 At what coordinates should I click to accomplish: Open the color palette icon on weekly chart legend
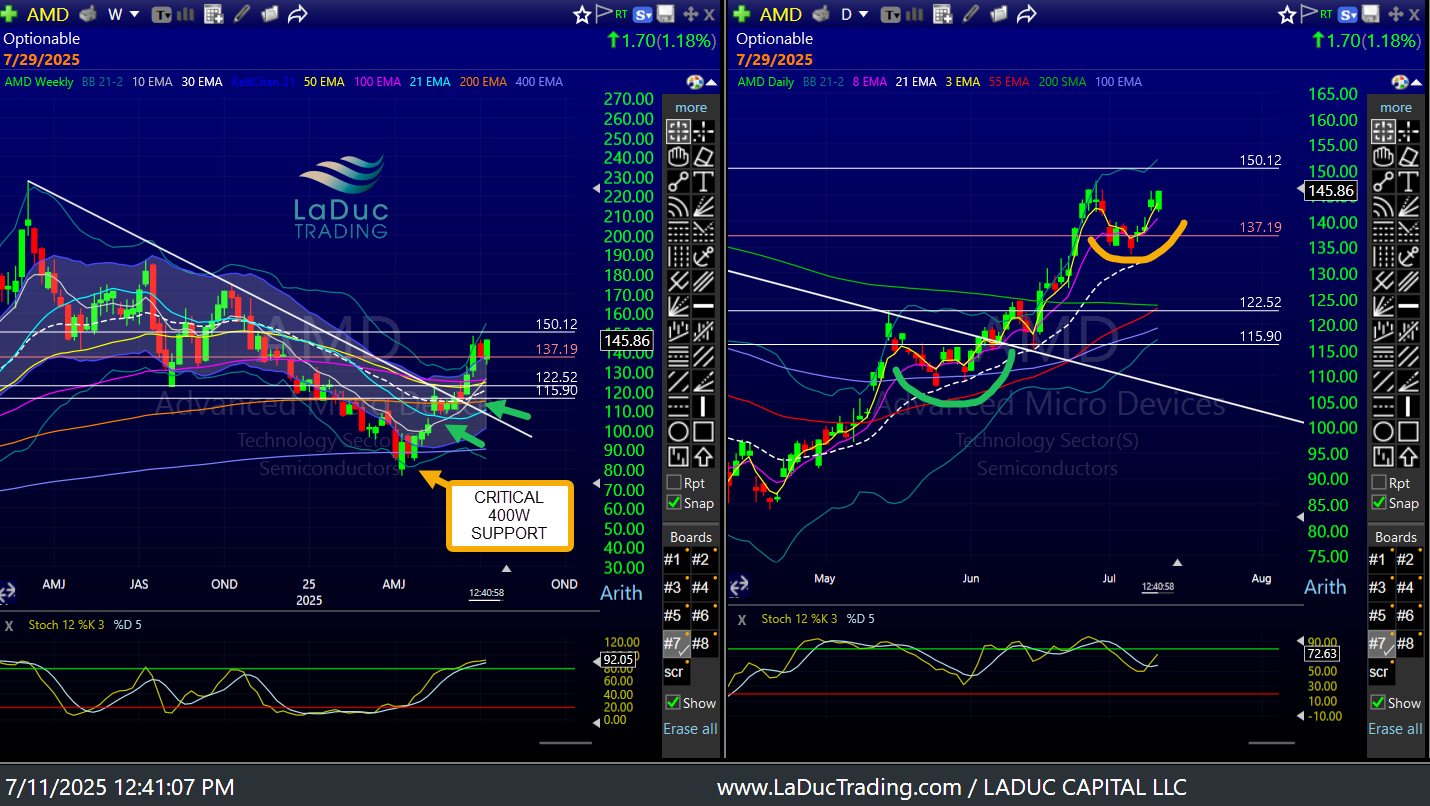[x=697, y=82]
